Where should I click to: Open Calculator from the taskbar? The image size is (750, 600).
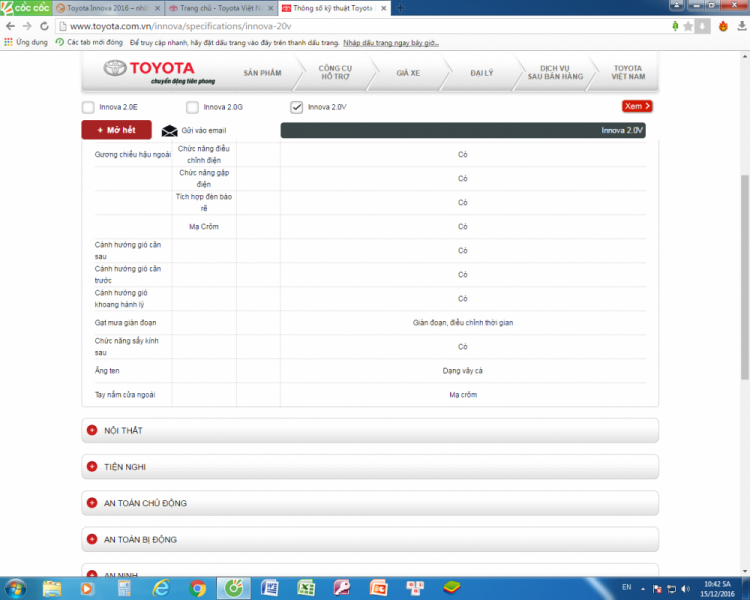click(x=124, y=588)
